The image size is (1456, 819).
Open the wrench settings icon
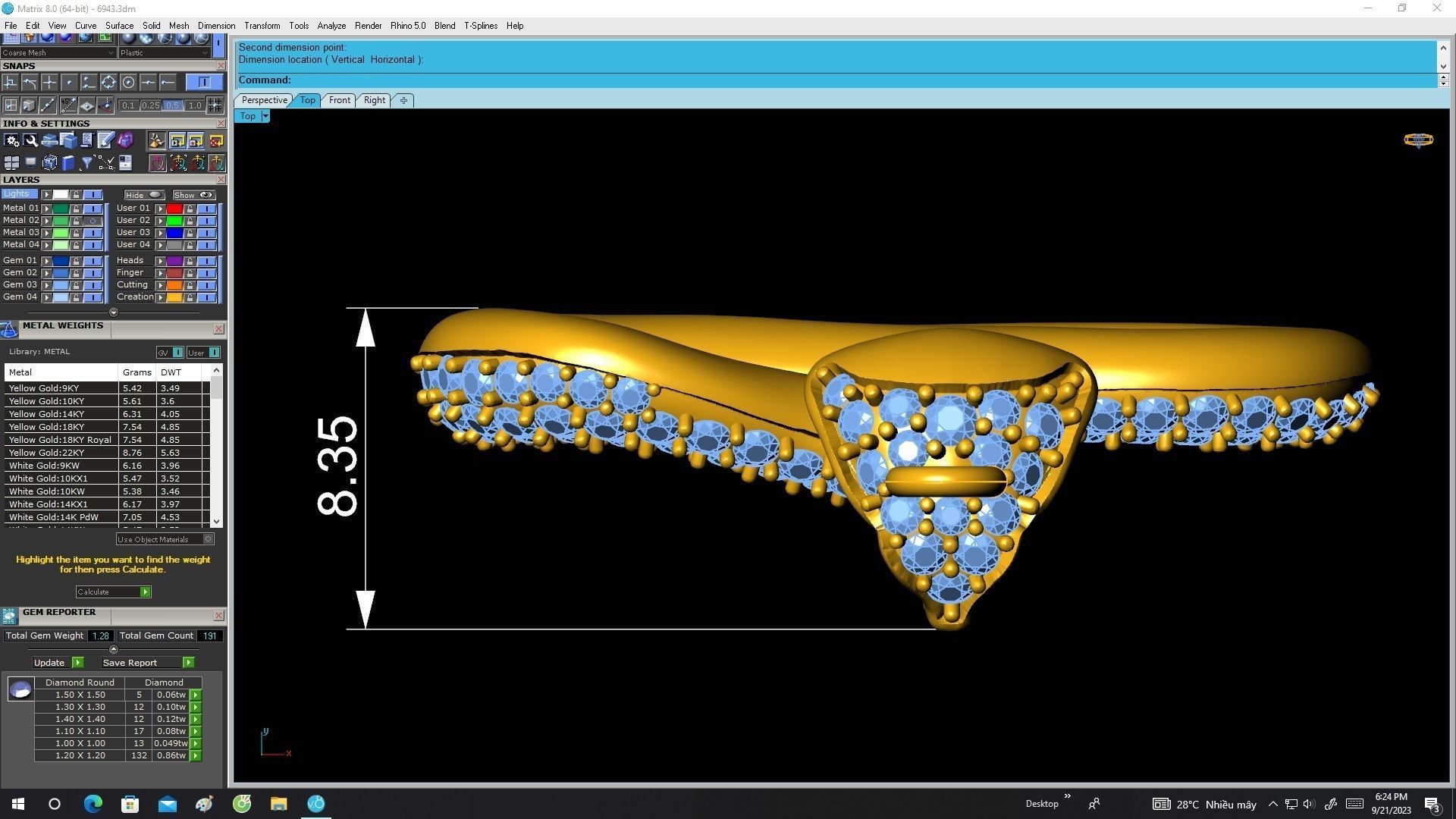pos(30,140)
